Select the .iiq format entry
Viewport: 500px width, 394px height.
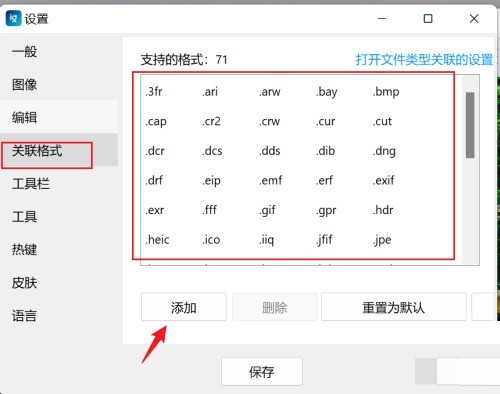(266, 240)
